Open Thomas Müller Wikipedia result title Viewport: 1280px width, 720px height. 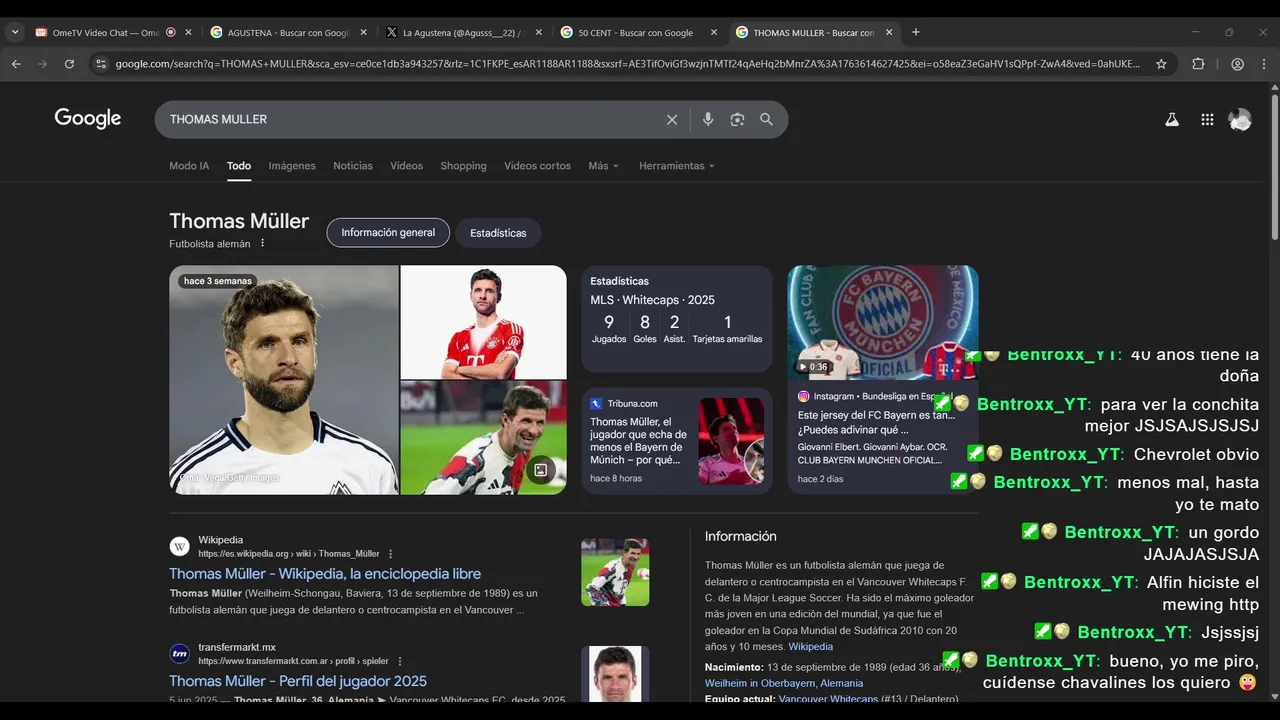pyautogui.click(x=325, y=574)
